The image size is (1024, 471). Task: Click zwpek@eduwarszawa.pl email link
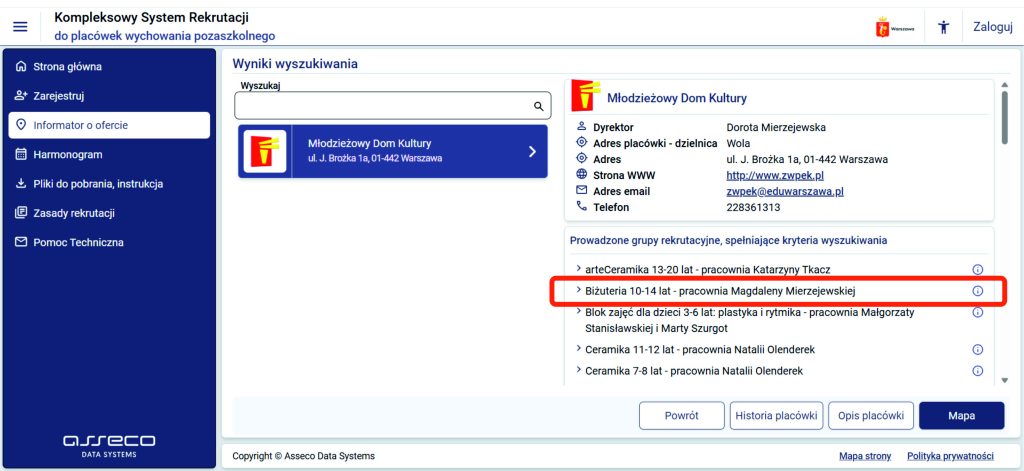pos(785,191)
